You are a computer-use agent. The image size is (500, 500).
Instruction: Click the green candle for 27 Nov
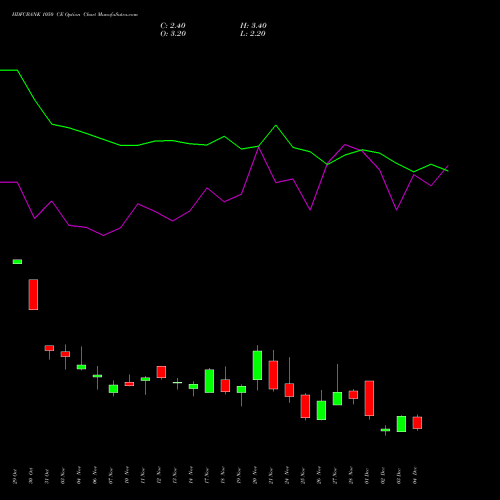(x=337, y=398)
